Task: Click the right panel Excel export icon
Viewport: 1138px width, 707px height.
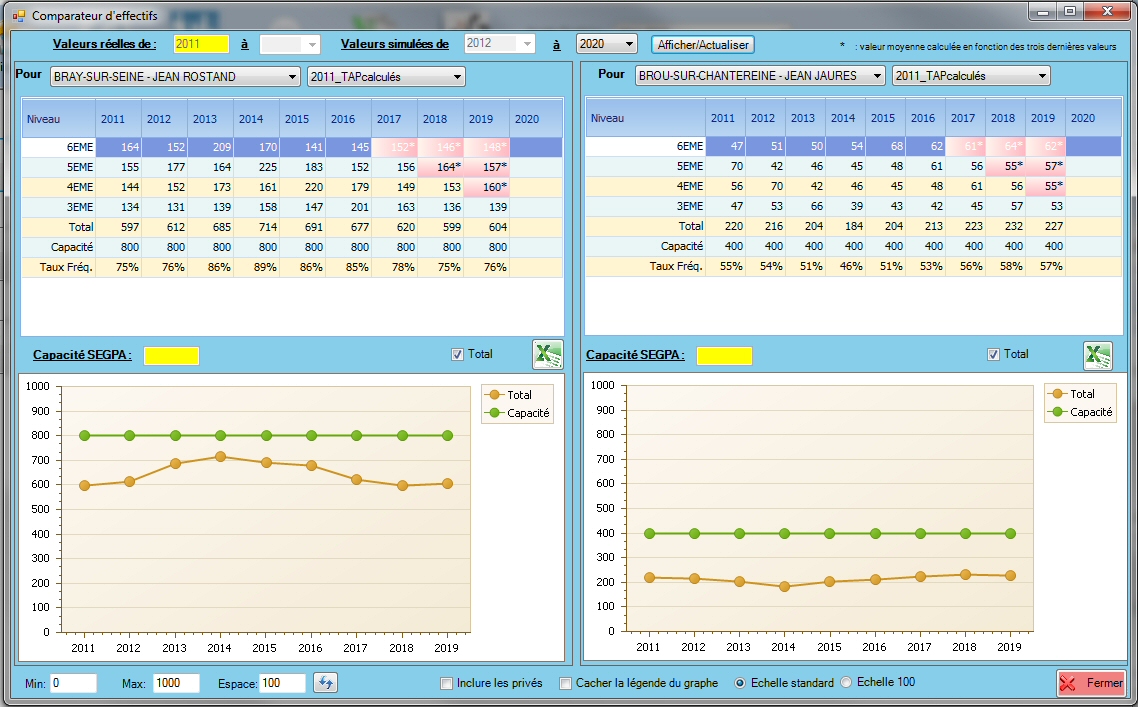Action: [x=1097, y=355]
